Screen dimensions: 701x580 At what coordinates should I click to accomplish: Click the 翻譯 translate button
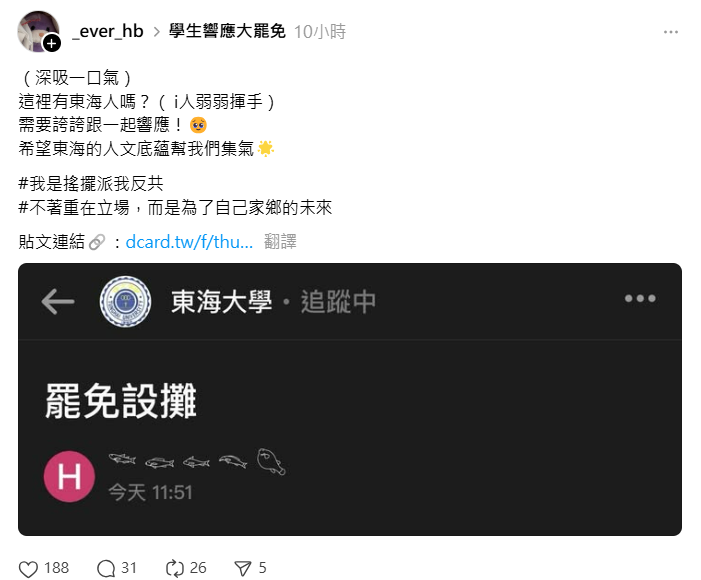(280, 241)
